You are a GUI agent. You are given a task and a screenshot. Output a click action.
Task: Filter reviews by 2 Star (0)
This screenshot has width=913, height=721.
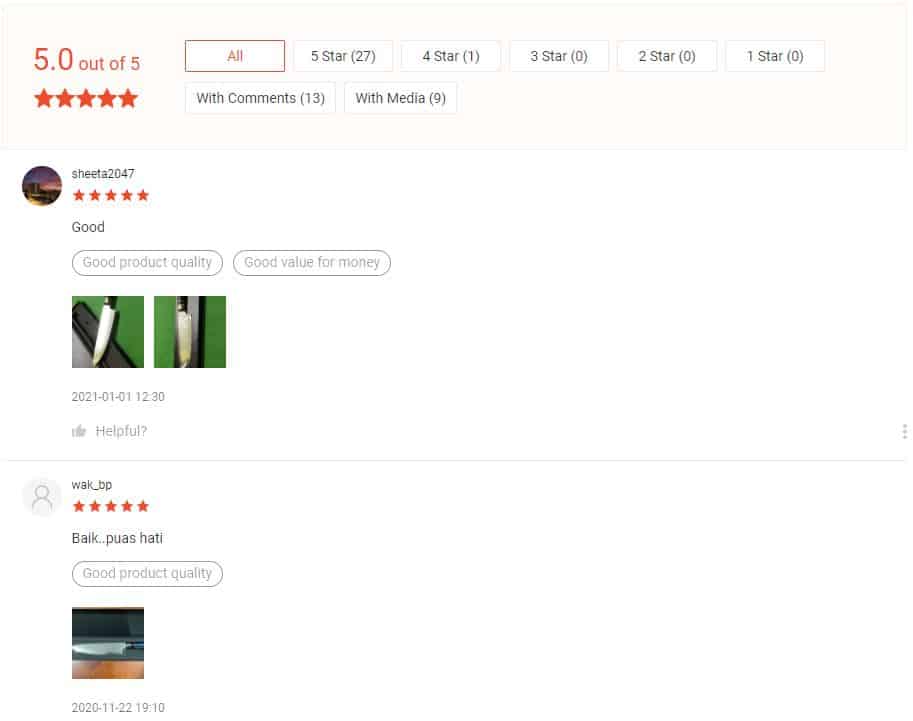[667, 56]
